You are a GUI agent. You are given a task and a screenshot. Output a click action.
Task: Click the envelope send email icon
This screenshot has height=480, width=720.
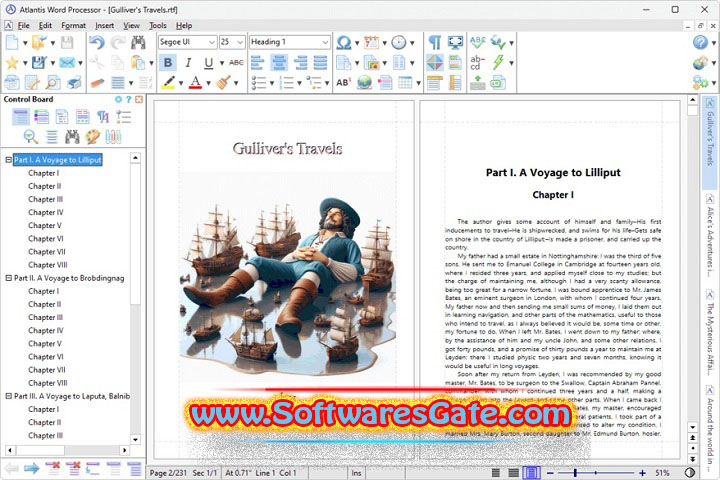tap(67, 62)
